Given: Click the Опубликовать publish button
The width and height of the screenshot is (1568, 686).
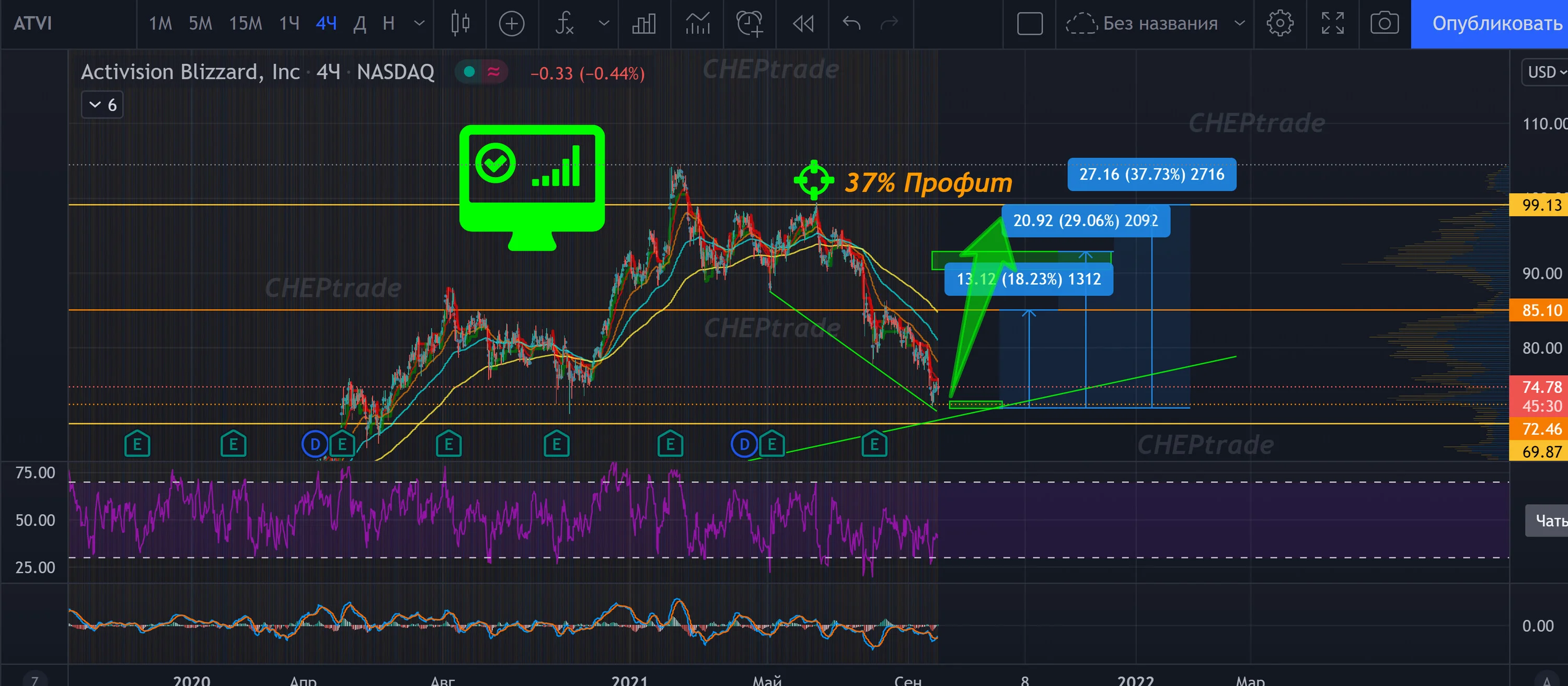Looking at the screenshot, I should (x=1490, y=24).
